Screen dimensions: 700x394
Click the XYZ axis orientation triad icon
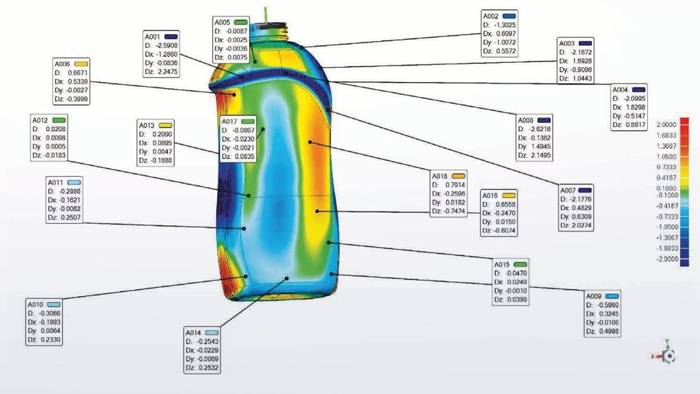click(665, 354)
